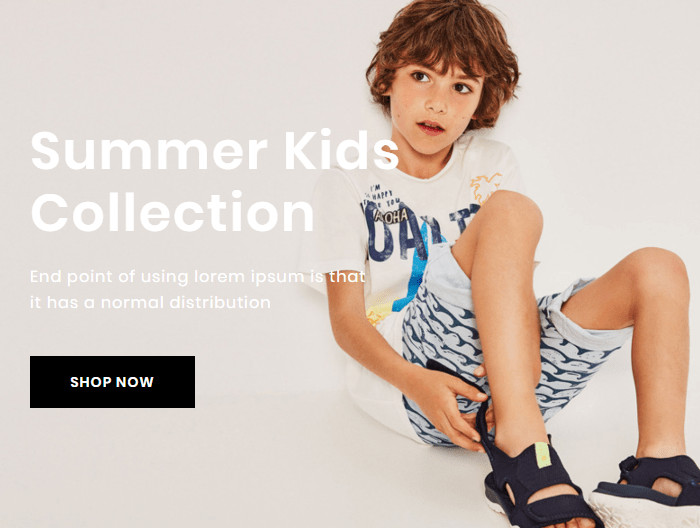The image size is (700, 528).
Task: Click the white t-shirt sleeve
Action: (335, 223)
